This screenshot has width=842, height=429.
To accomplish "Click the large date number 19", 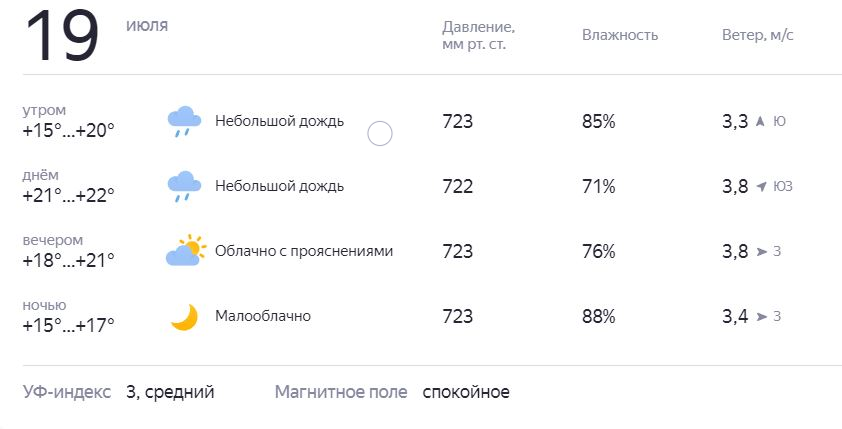I will click(x=62, y=37).
